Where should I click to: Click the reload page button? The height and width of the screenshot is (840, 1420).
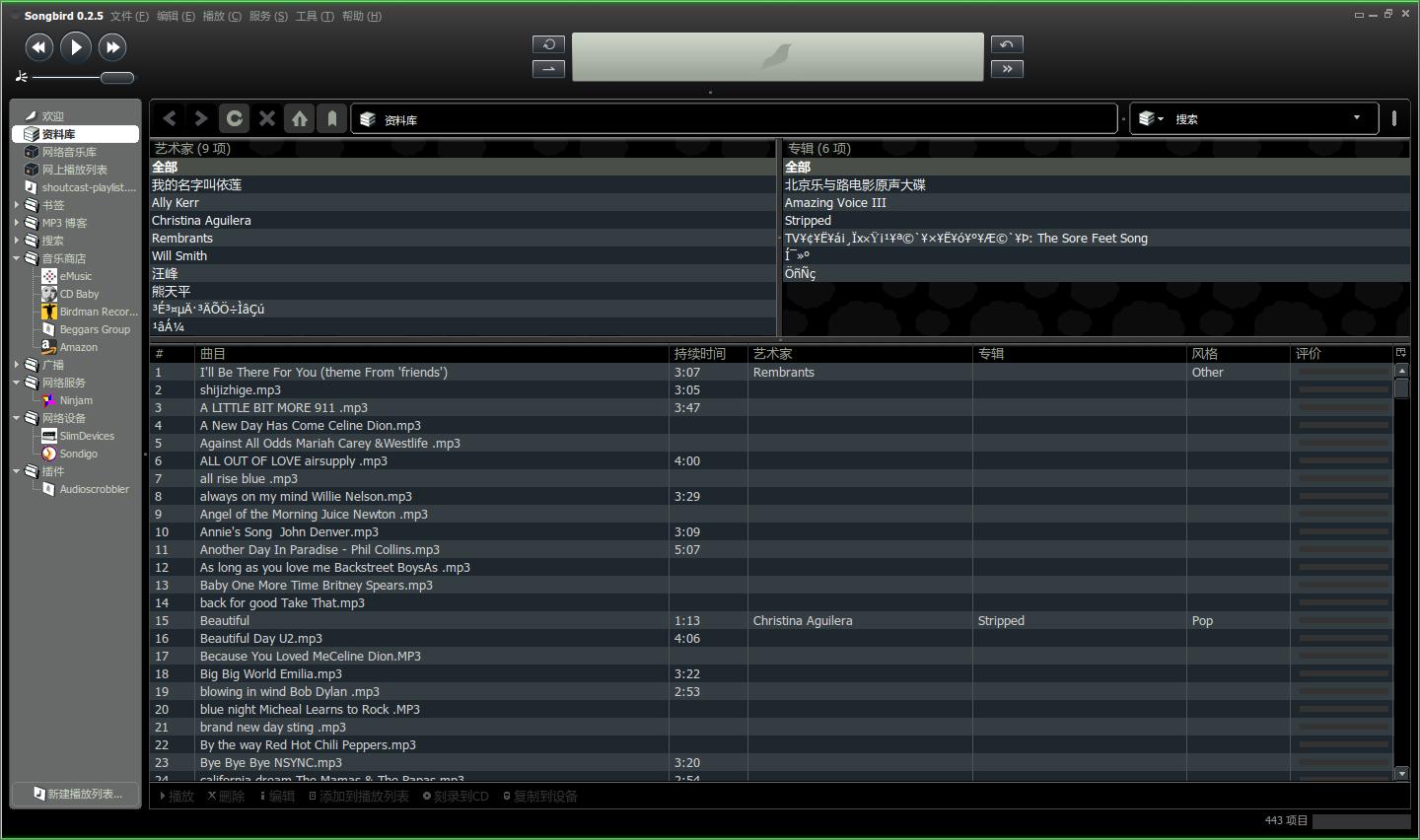234,118
